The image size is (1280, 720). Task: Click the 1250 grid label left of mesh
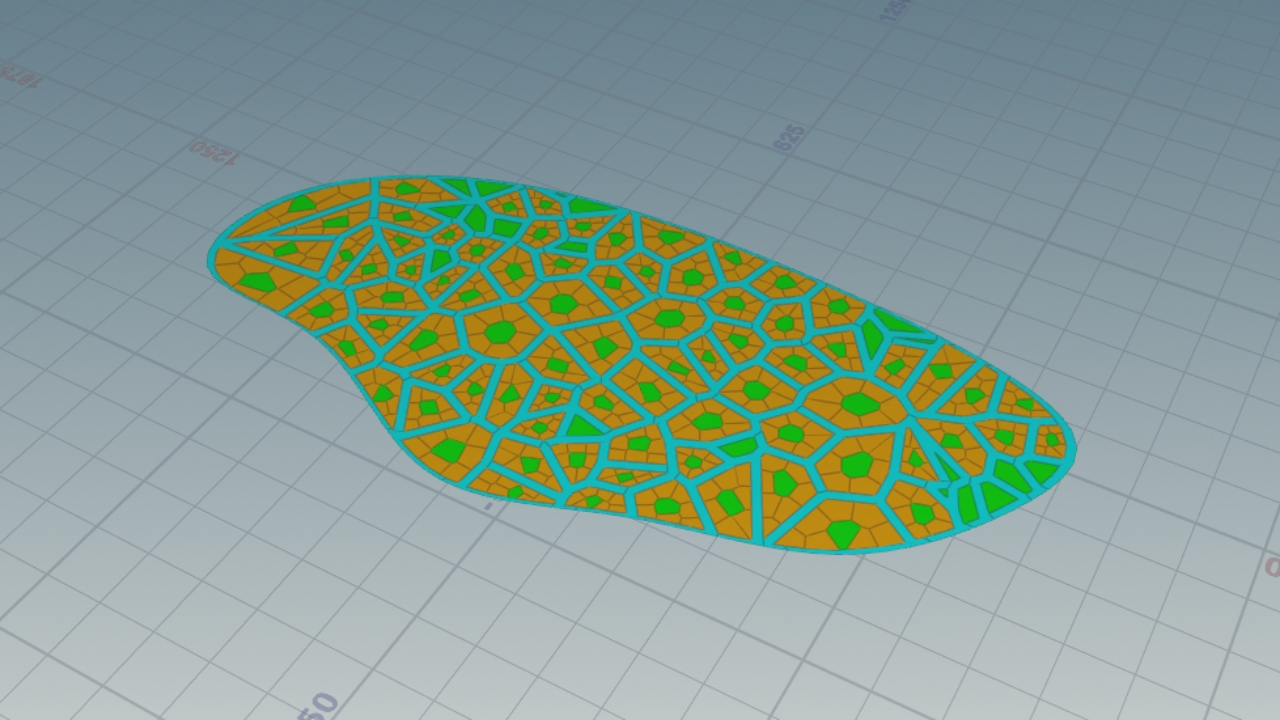[214, 153]
